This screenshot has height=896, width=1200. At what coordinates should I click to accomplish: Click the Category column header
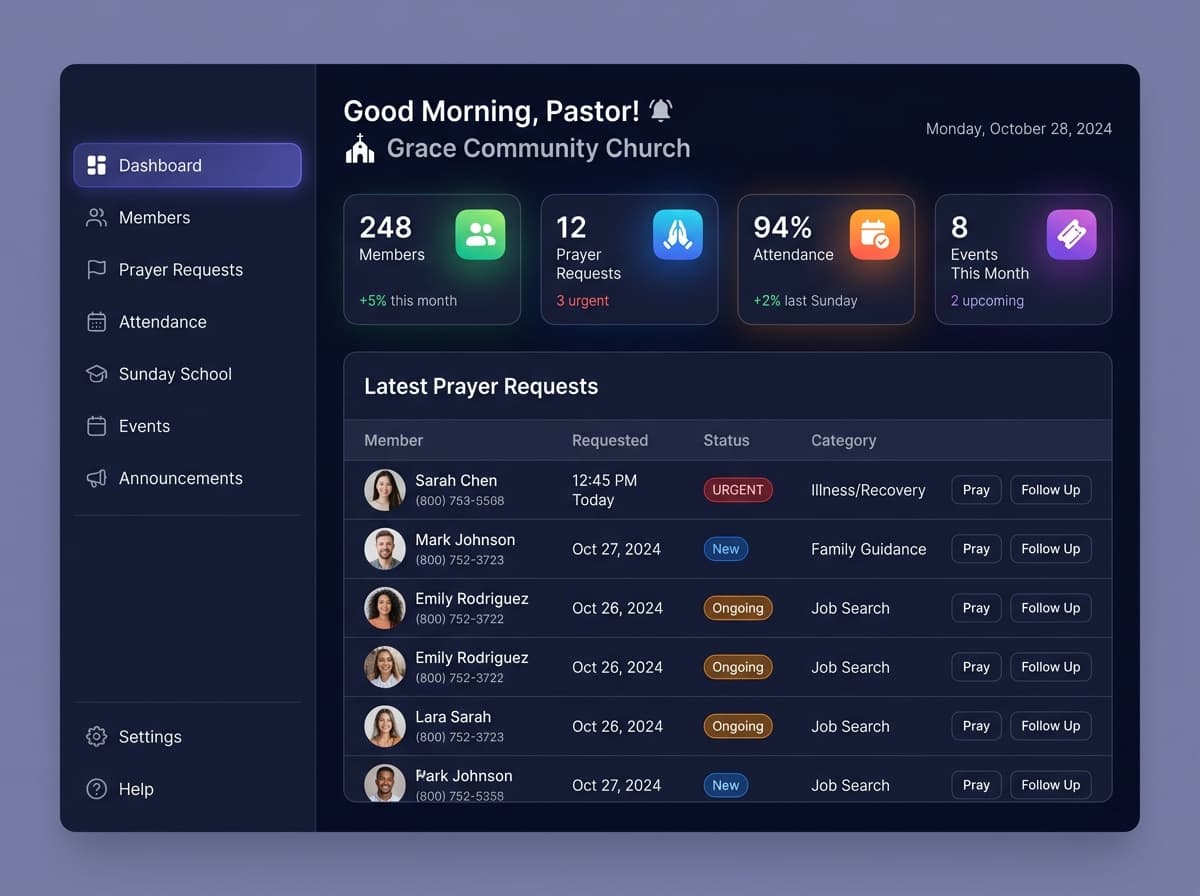[843, 440]
